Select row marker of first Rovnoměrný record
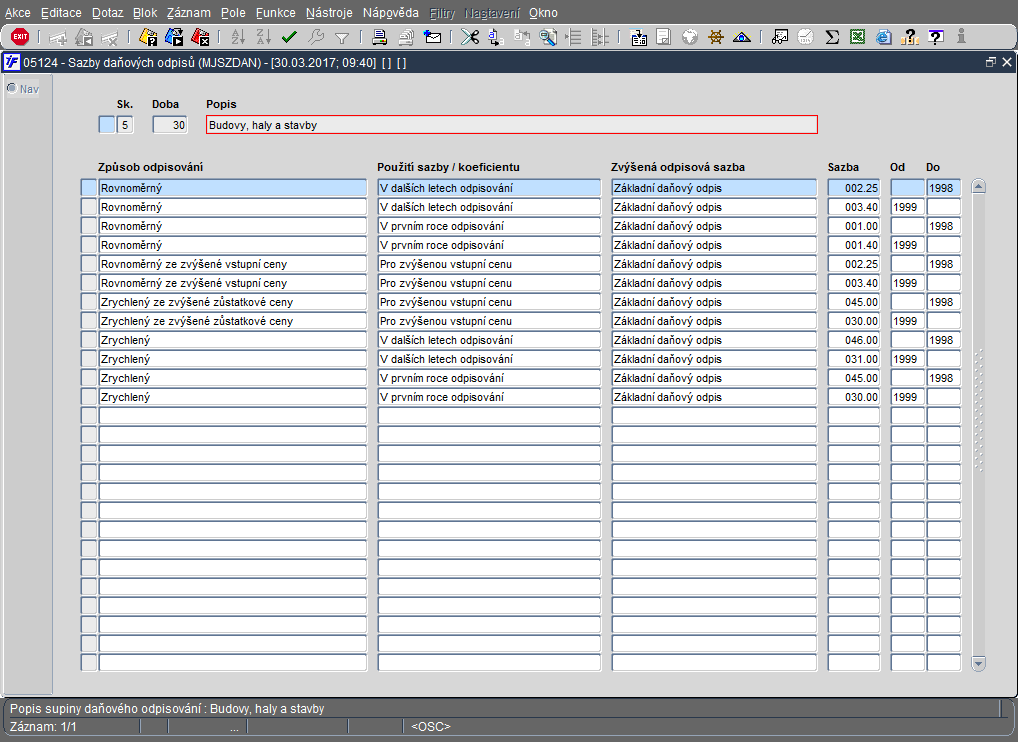Image resolution: width=1018 pixels, height=742 pixels. click(x=88, y=188)
